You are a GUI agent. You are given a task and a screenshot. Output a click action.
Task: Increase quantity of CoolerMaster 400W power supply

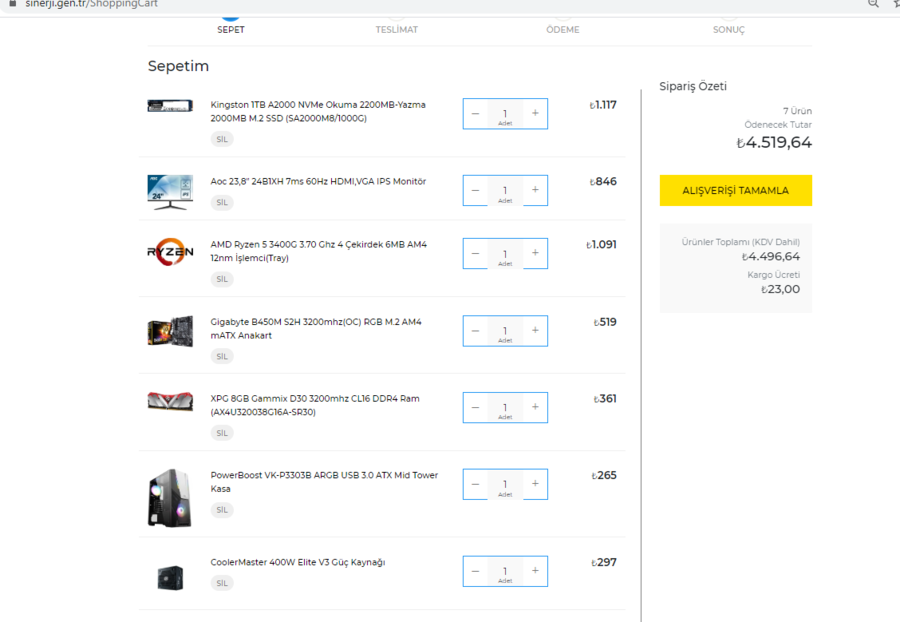535,571
